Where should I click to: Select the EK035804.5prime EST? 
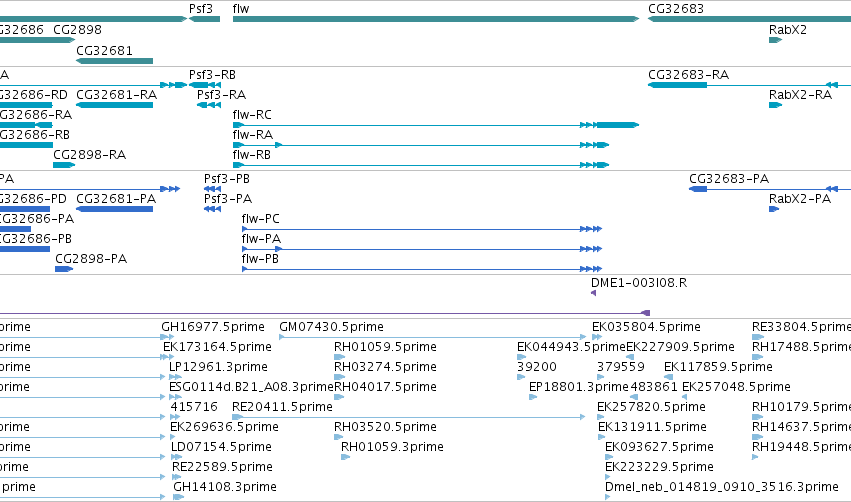[646, 327]
